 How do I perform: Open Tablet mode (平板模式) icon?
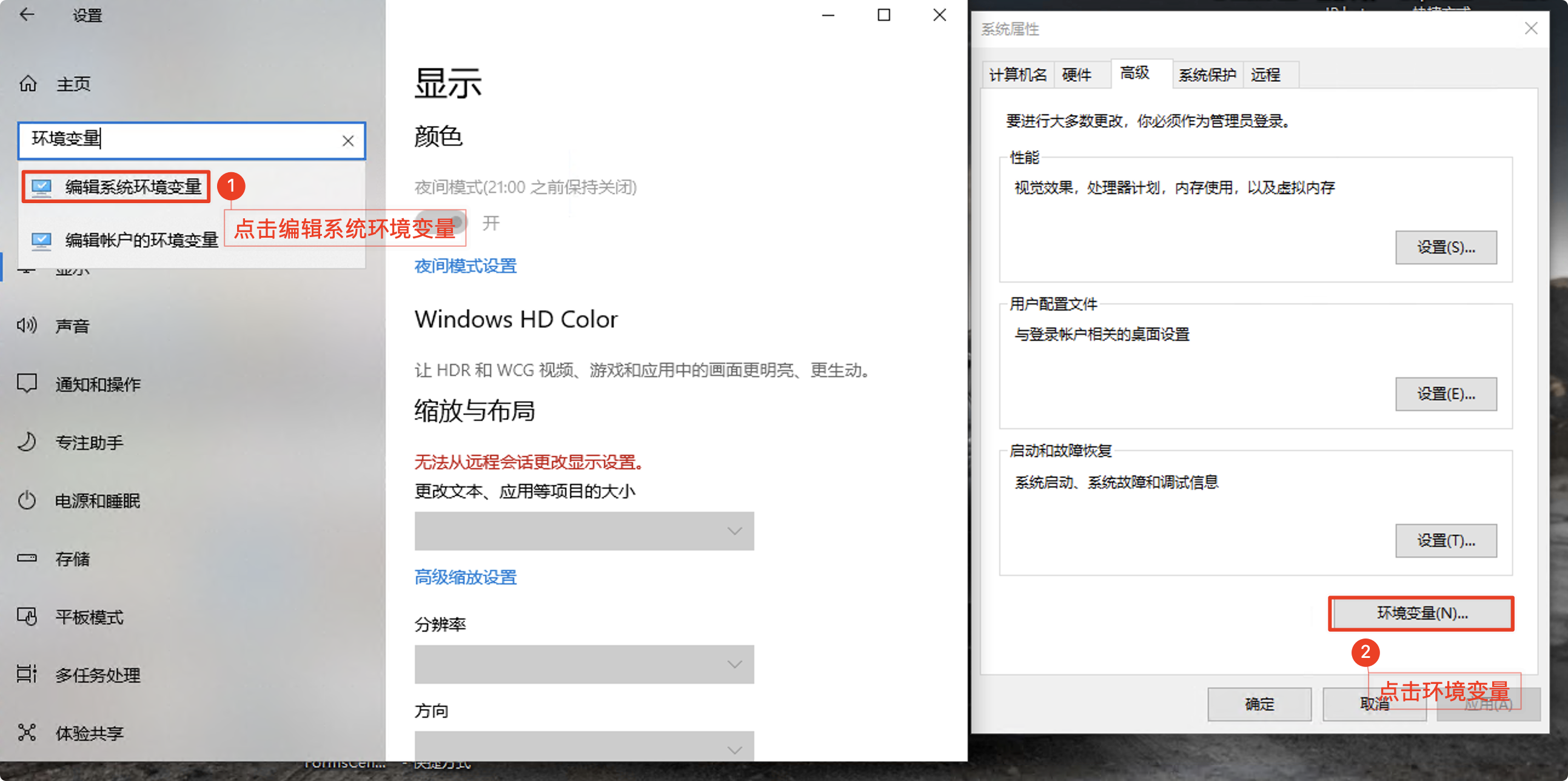pyautogui.click(x=27, y=617)
